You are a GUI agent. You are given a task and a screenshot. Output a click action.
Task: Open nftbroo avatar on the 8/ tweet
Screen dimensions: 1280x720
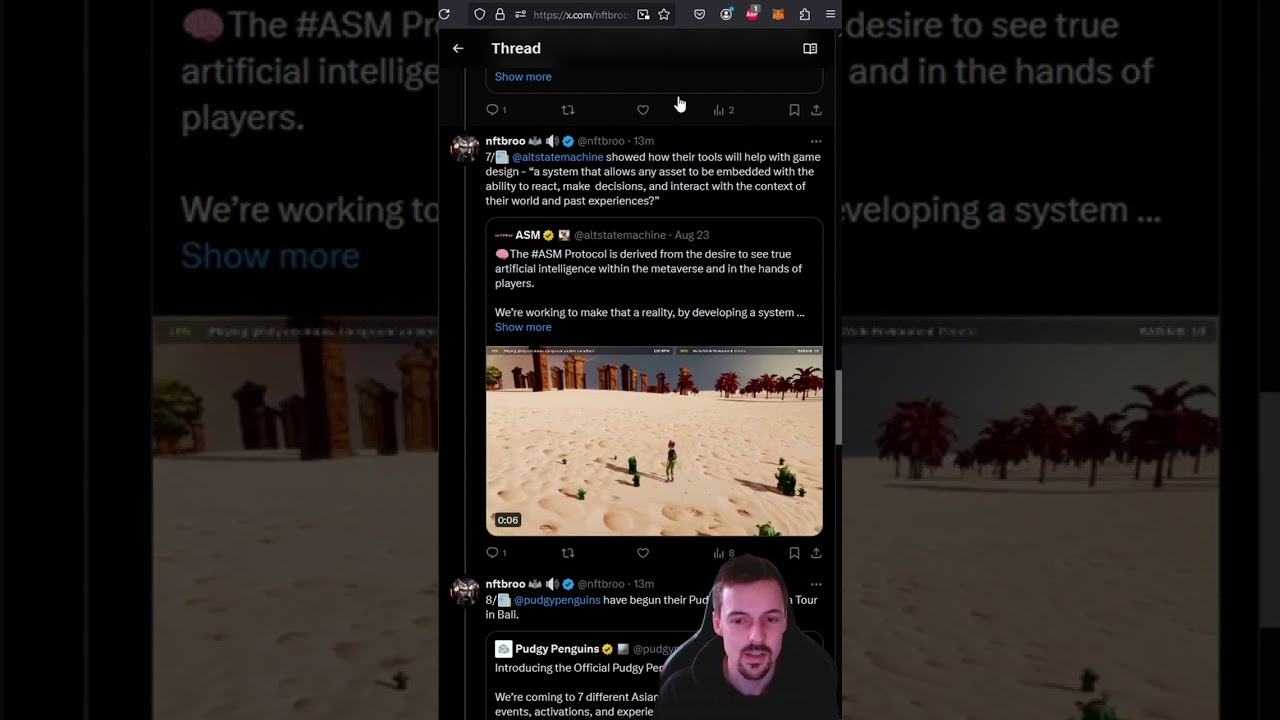(465, 592)
